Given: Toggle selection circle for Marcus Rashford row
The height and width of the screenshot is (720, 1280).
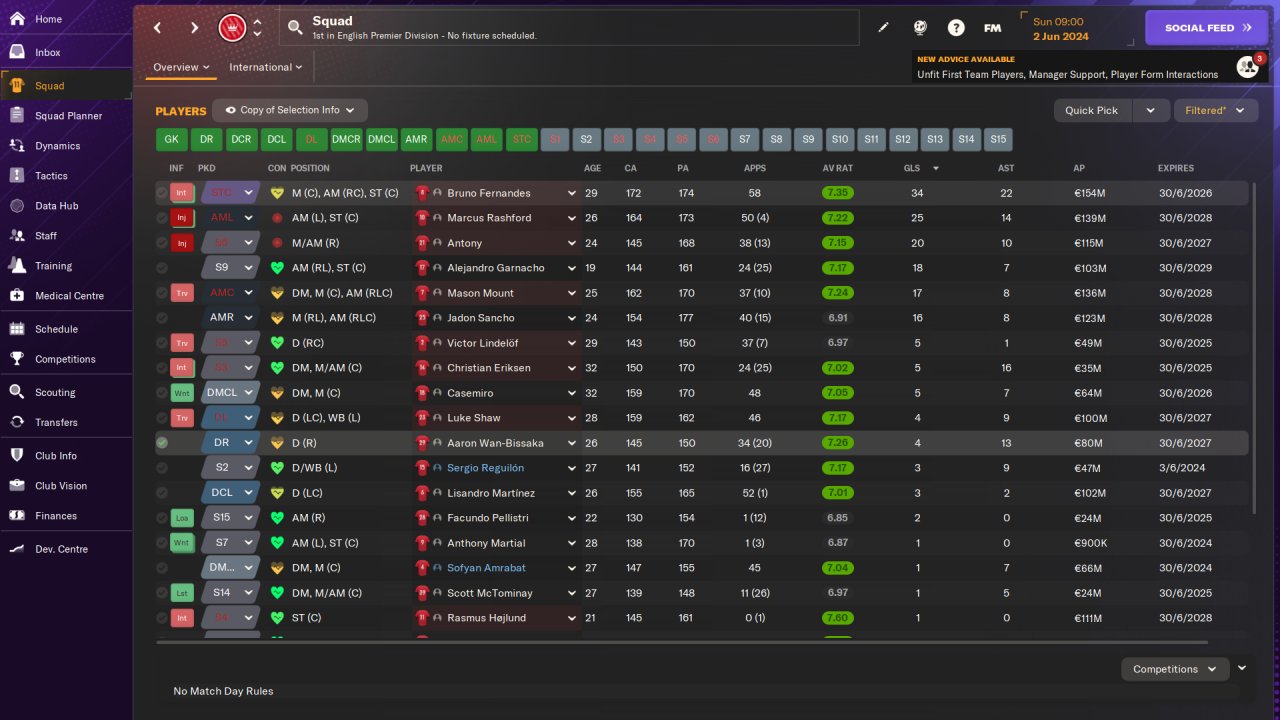Looking at the screenshot, I should [163, 218].
